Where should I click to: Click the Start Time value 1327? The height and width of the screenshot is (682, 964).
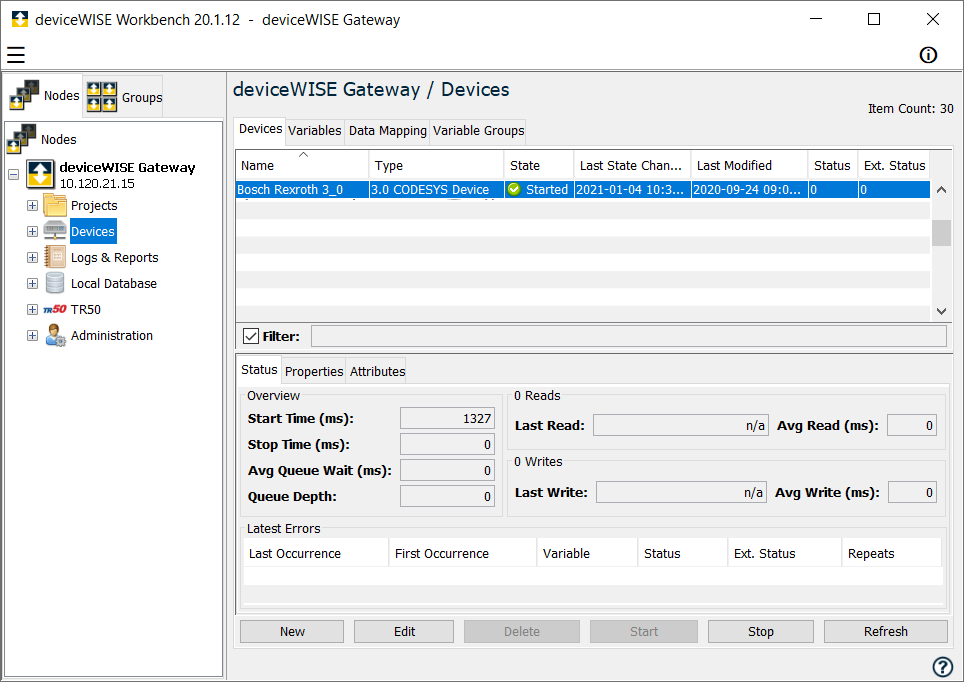(447, 418)
